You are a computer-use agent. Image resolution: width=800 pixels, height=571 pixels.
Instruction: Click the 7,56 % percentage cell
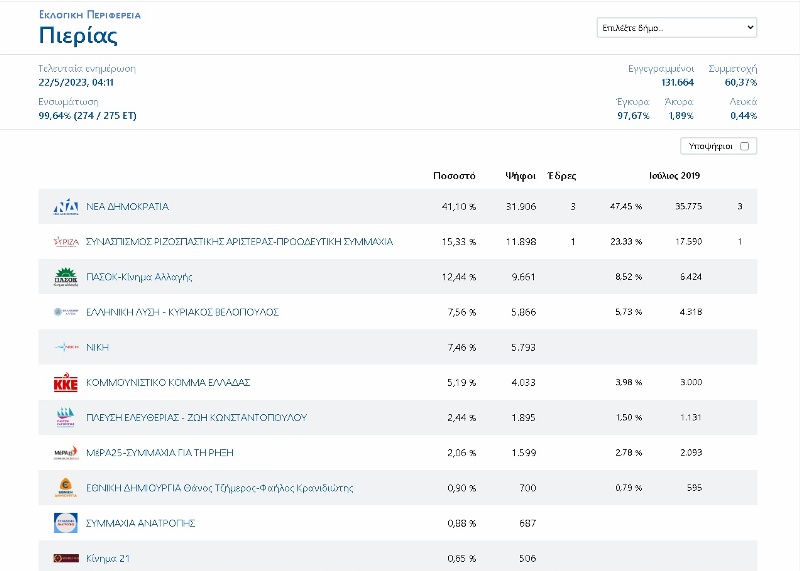[x=462, y=312]
